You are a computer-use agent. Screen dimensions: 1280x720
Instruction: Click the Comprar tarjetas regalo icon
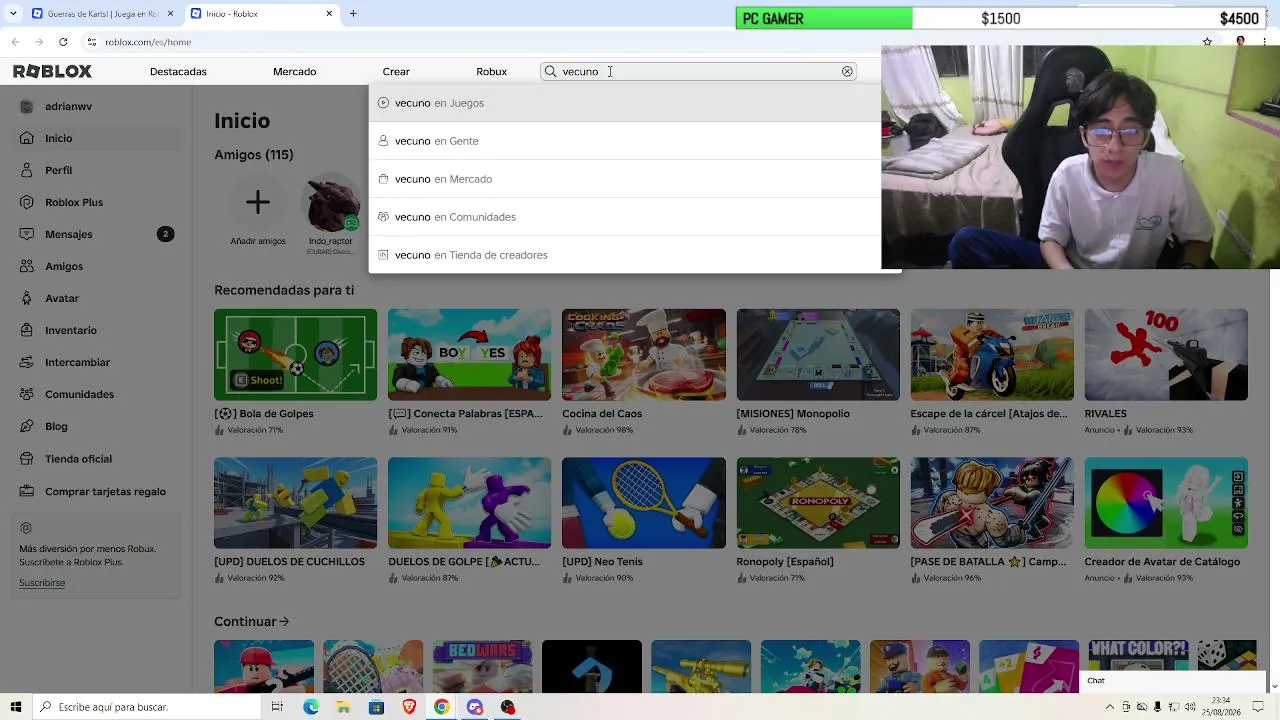pyautogui.click(x=27, y=491)
